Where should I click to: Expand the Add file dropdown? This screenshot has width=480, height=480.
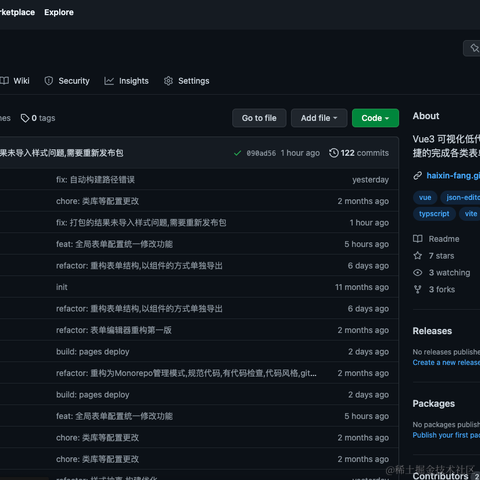click(319, 118)
